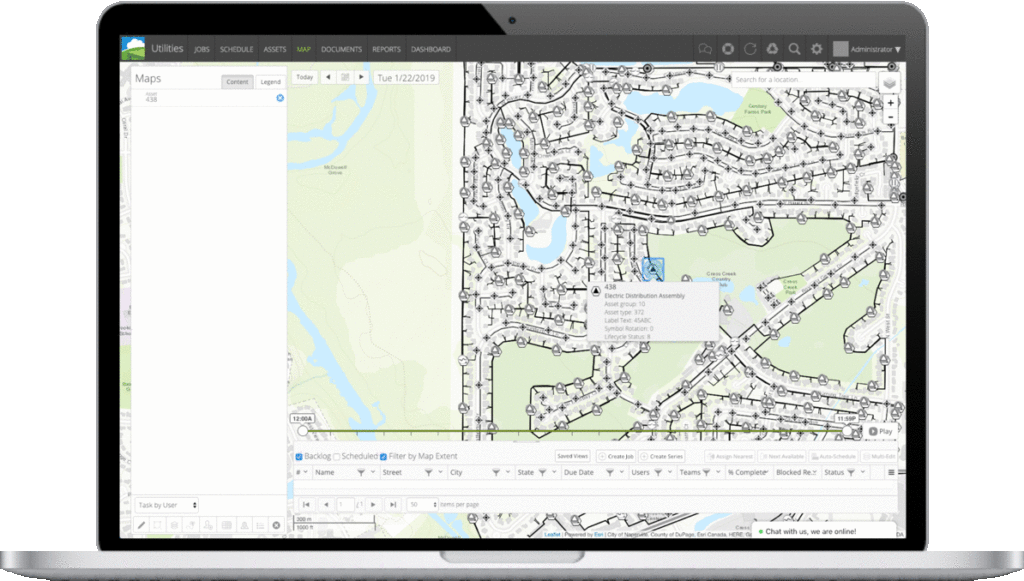Toggle the Backlog checkbox
The width and height of the screenshot is (1024, 581).
pos(299,456)
